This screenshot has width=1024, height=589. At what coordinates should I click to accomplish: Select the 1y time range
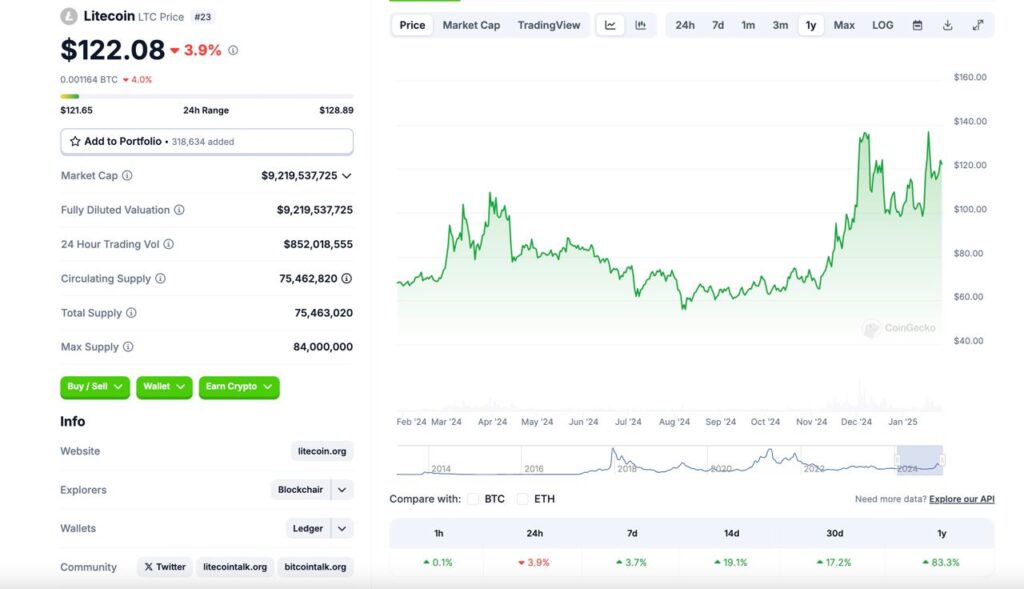(810, 25)
